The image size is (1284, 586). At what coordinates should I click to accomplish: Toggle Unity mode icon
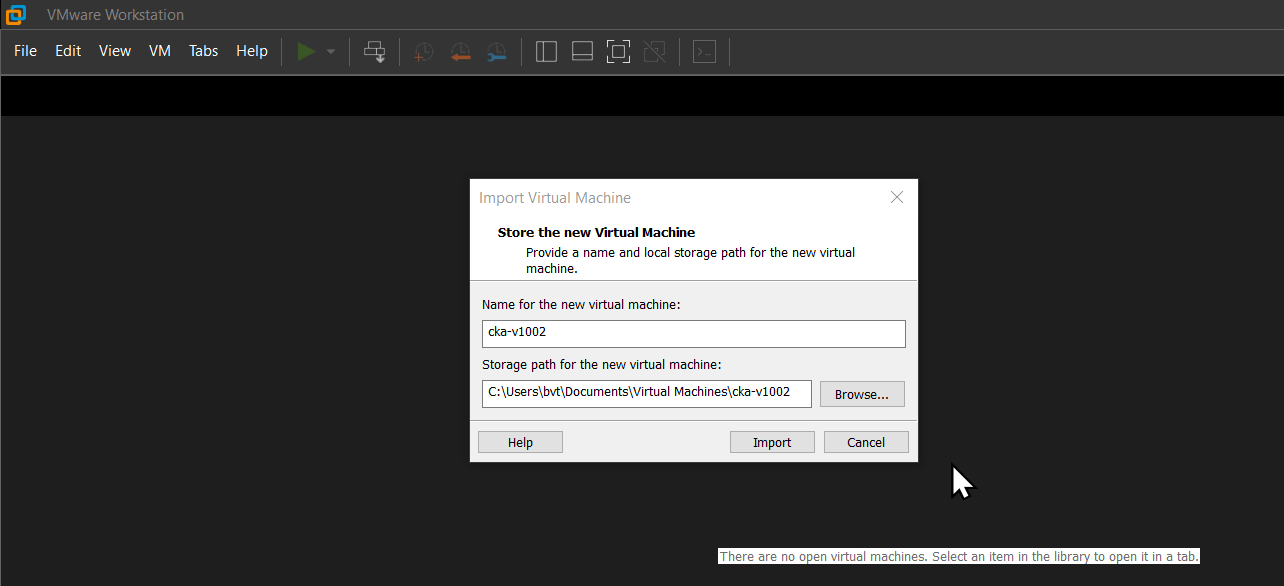(x=655, y=51)
